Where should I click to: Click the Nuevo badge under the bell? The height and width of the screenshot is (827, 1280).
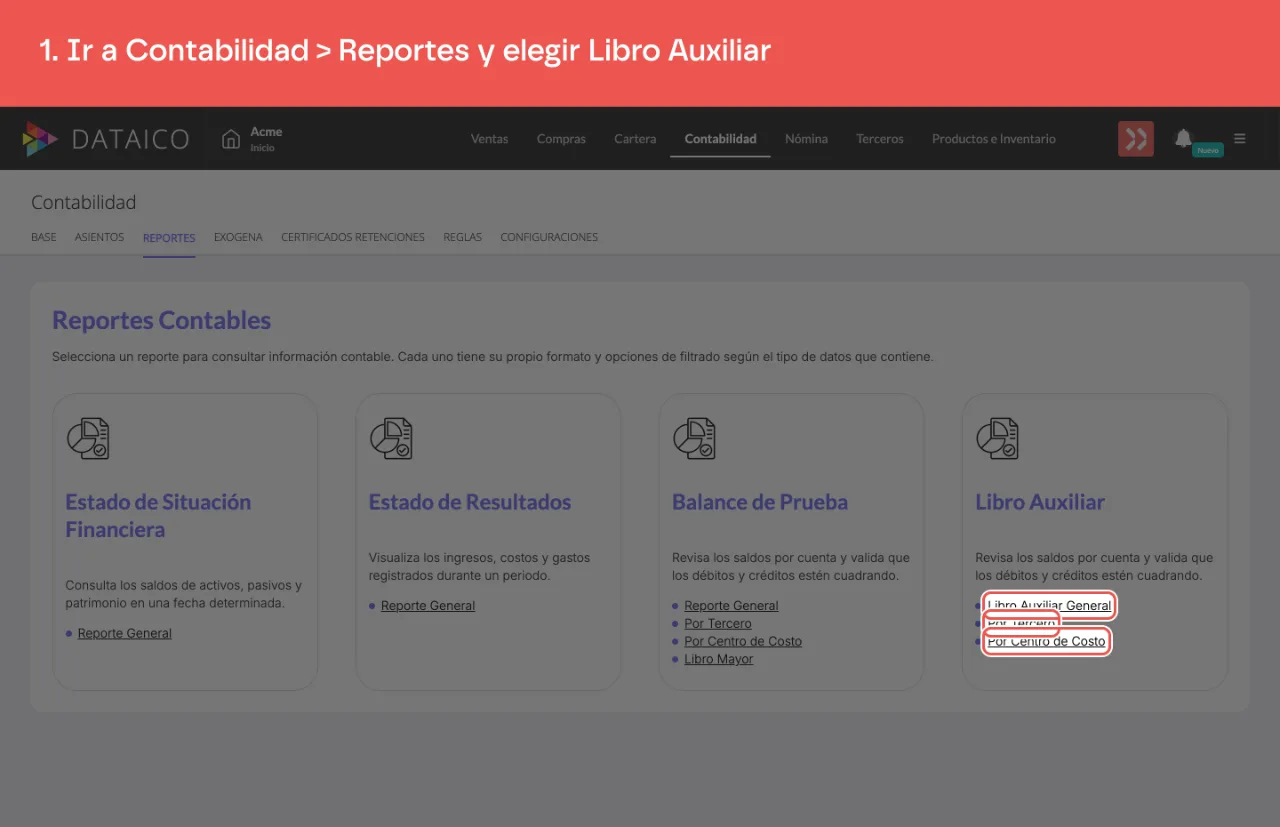coord(1208,150)
